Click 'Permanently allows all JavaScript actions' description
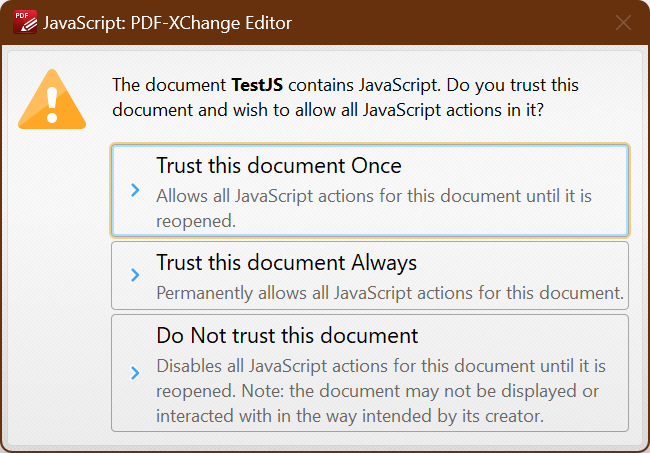Image resolution: width=650 pixels, height=453 pixels. pyautogui.click(x=390, y=294)
